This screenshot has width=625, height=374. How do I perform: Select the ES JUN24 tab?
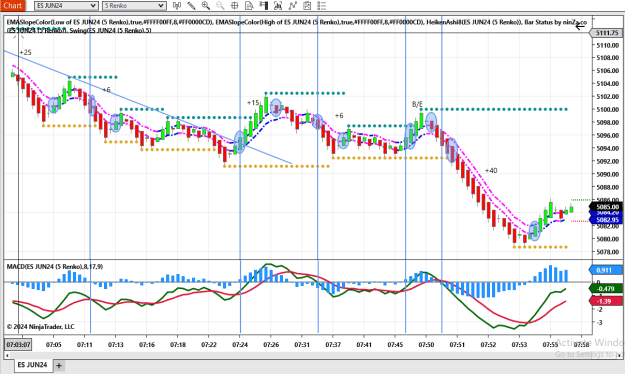[33, 365]
